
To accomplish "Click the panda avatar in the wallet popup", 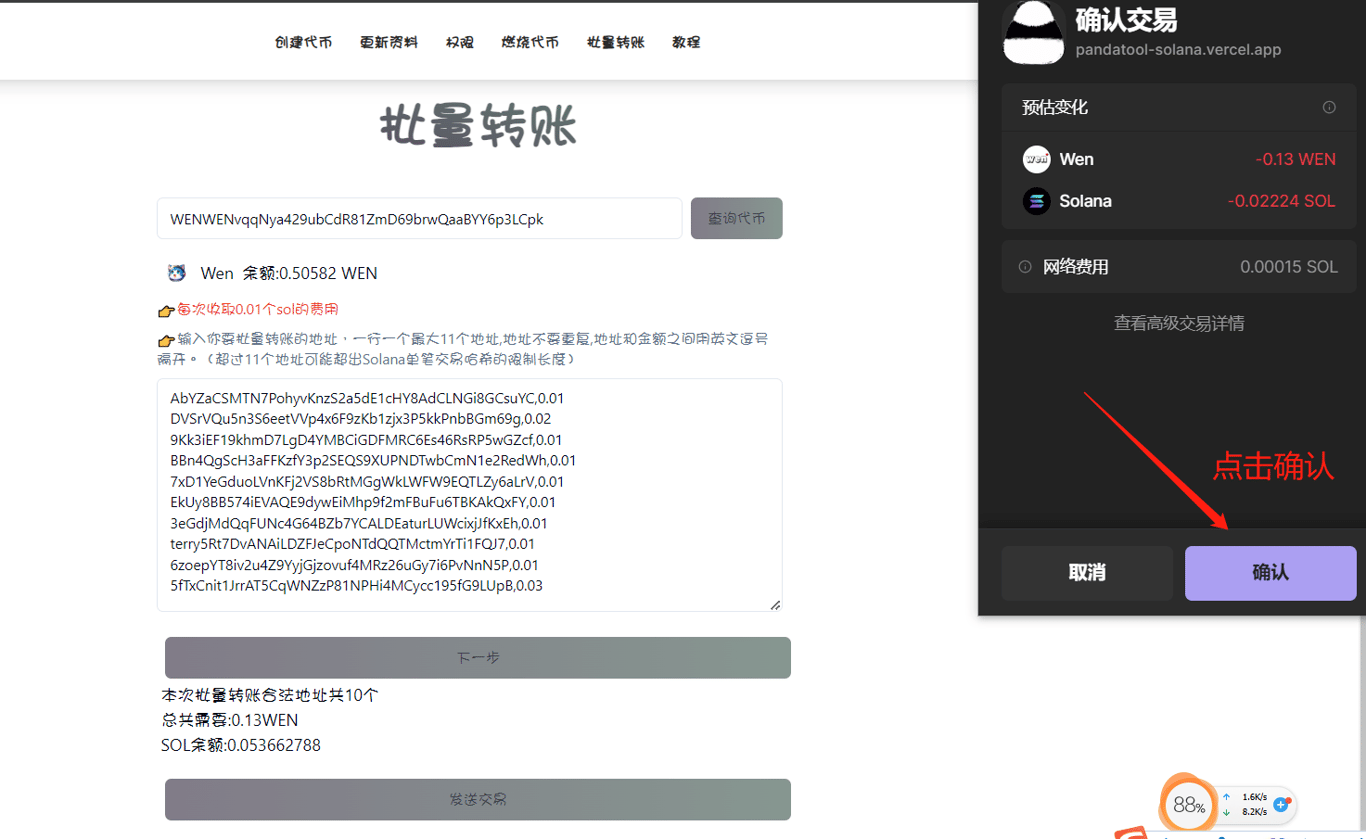I will pyautogui.click(x=1034, y=33).
